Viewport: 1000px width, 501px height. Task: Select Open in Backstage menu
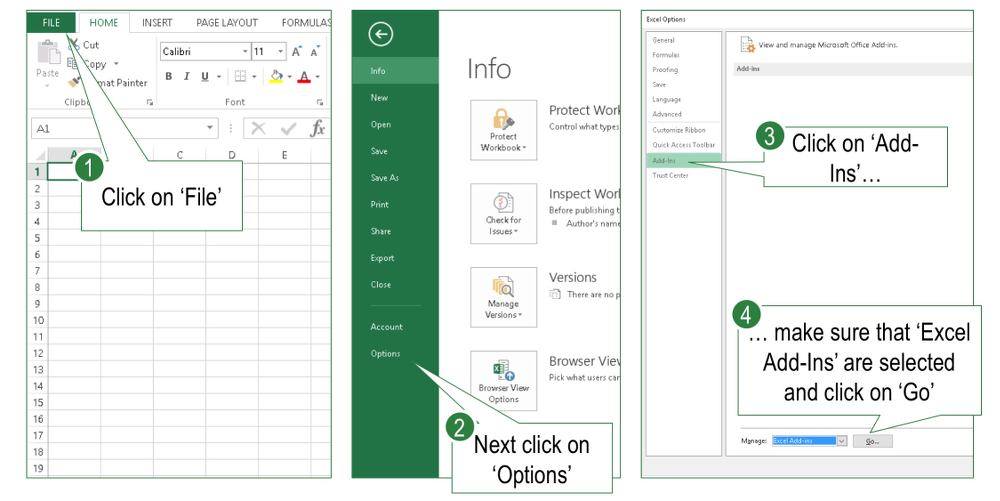pos(381,124)
